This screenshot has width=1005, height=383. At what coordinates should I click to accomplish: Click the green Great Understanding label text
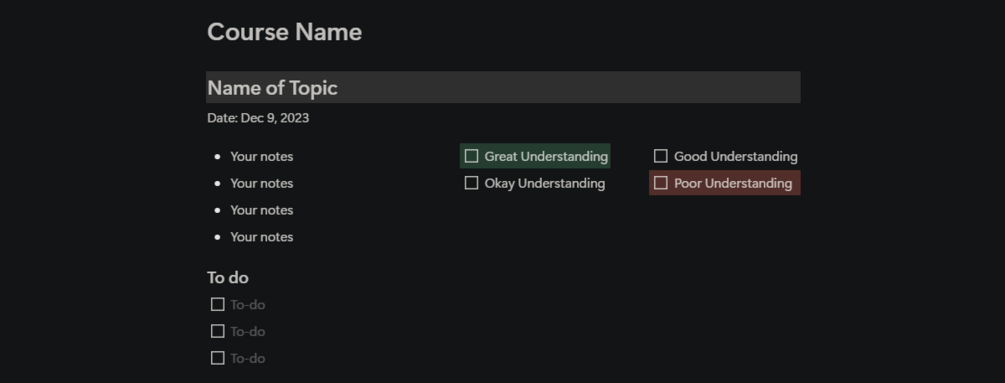click(x=546, y=156)
